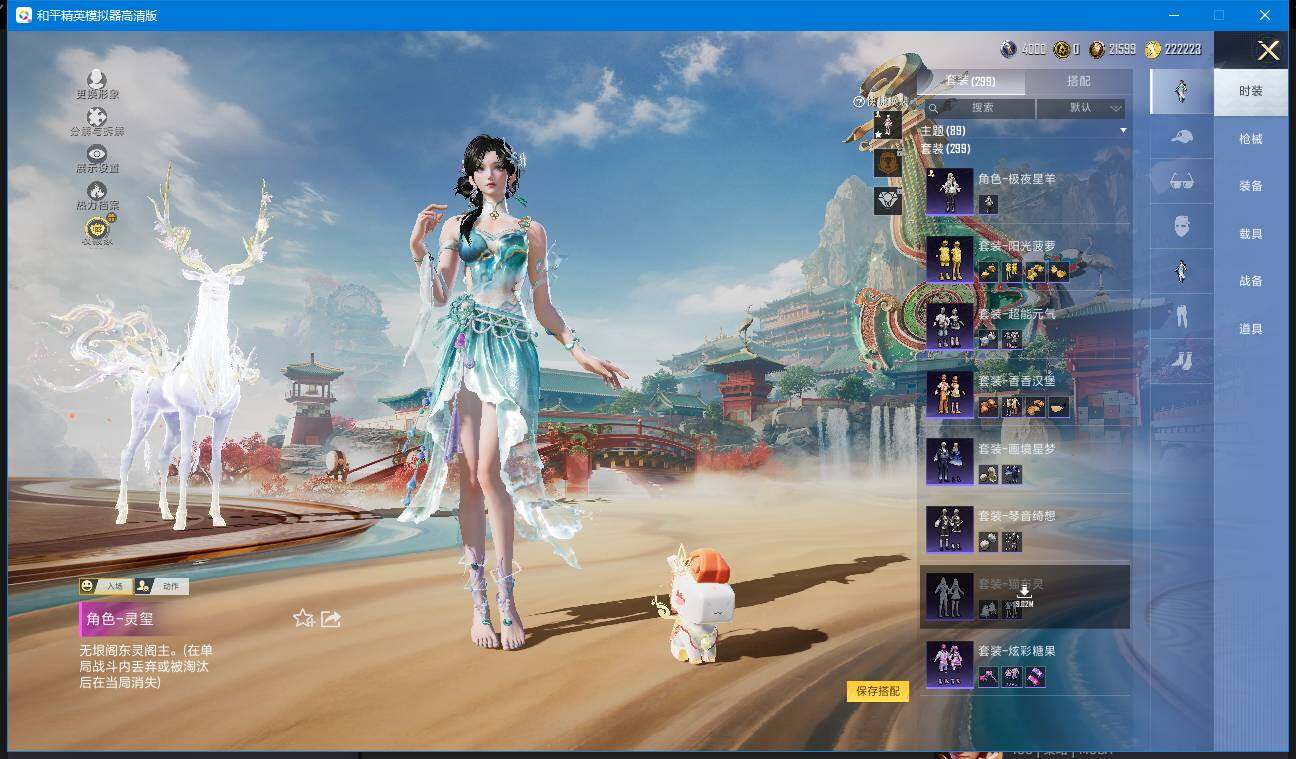Click the pink item icon last under 套装-炫彩糖果
Screen dimensions: 1296x759
point(1035,677)
